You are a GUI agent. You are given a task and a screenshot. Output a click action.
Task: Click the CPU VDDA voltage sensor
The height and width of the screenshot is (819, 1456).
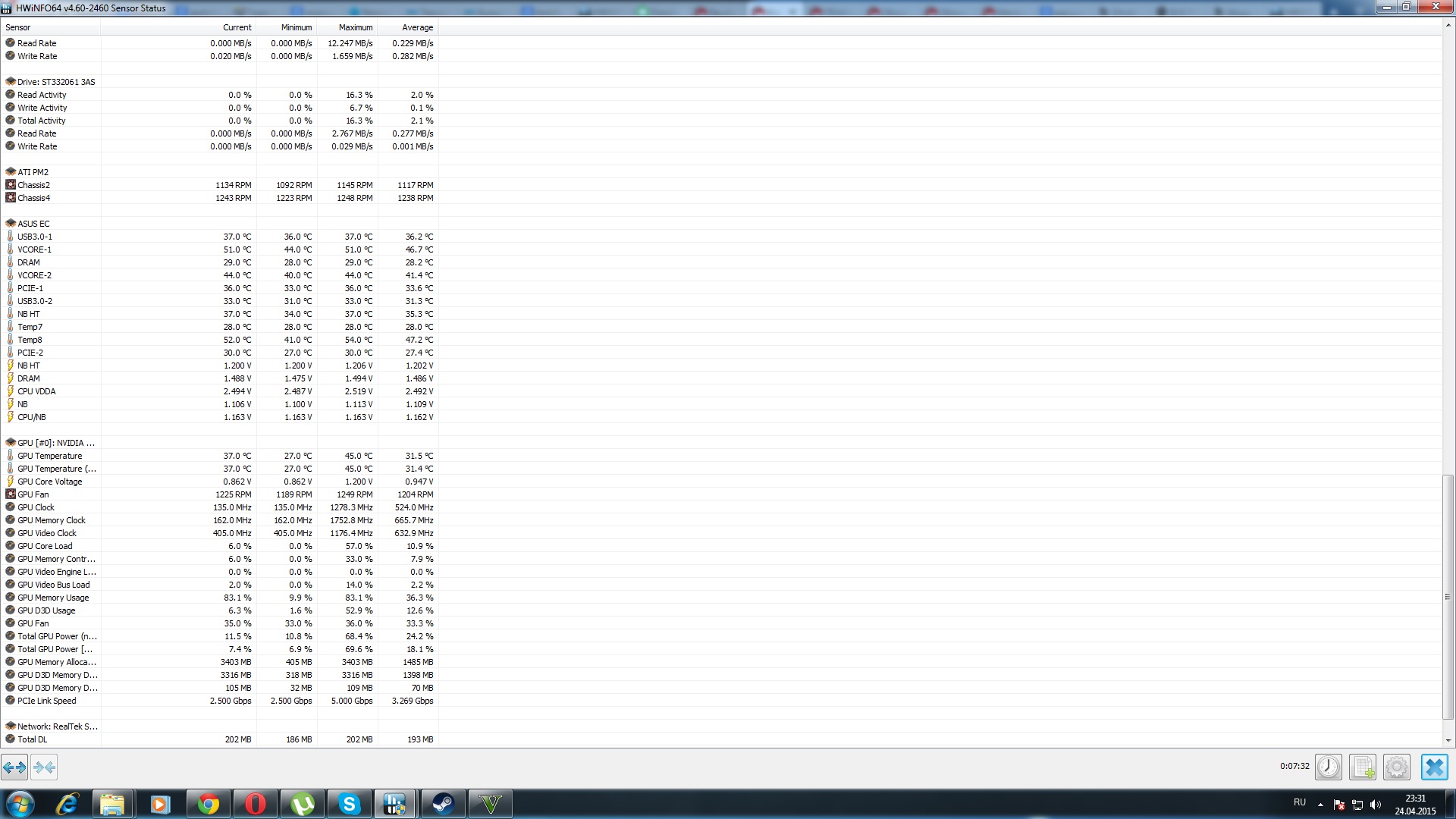[x=36, y=391]
